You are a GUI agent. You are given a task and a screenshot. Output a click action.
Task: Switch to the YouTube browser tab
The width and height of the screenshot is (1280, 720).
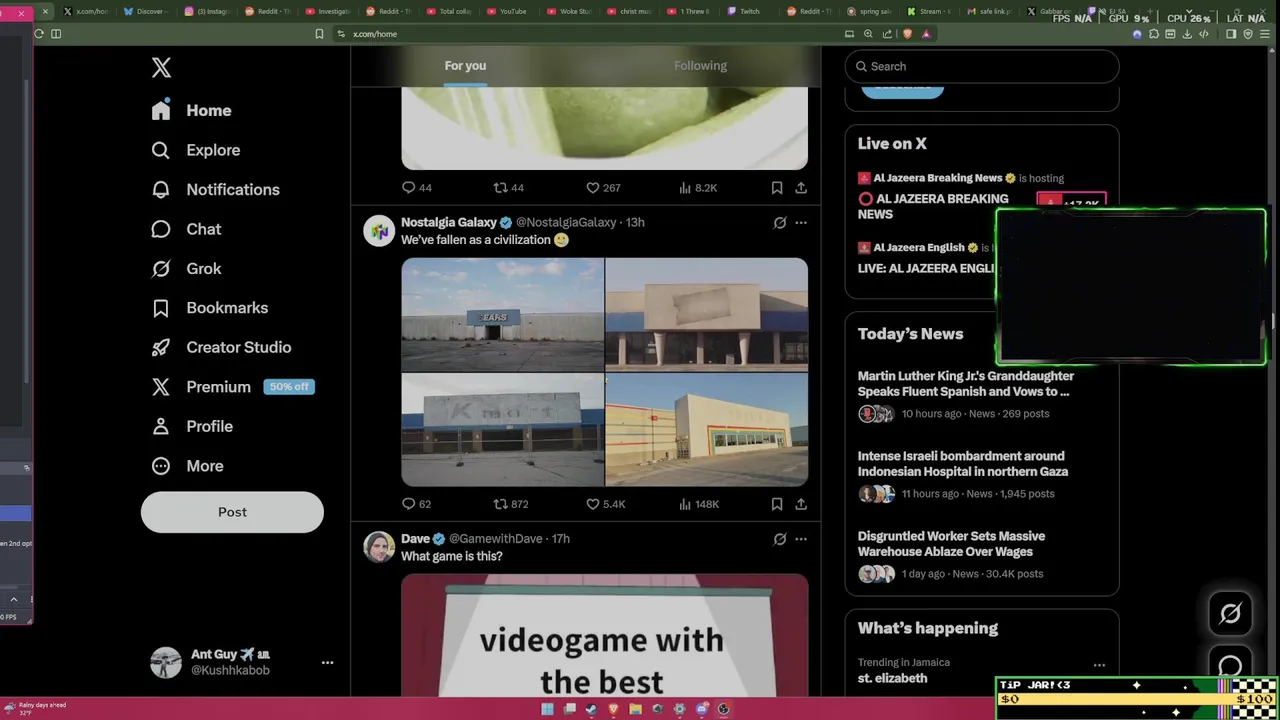pos(508,11)
